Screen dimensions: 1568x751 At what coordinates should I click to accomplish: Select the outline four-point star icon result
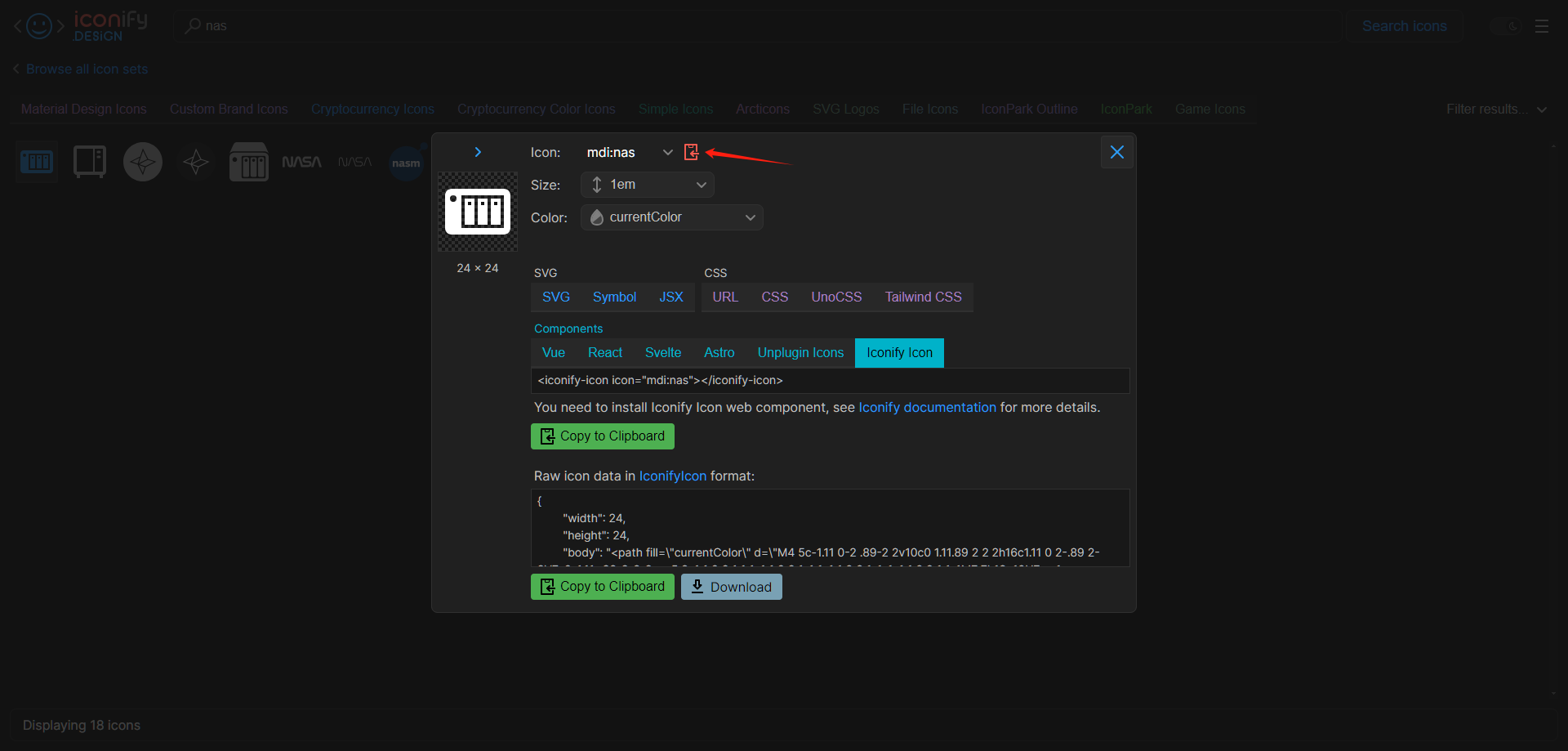pos(196,162)
